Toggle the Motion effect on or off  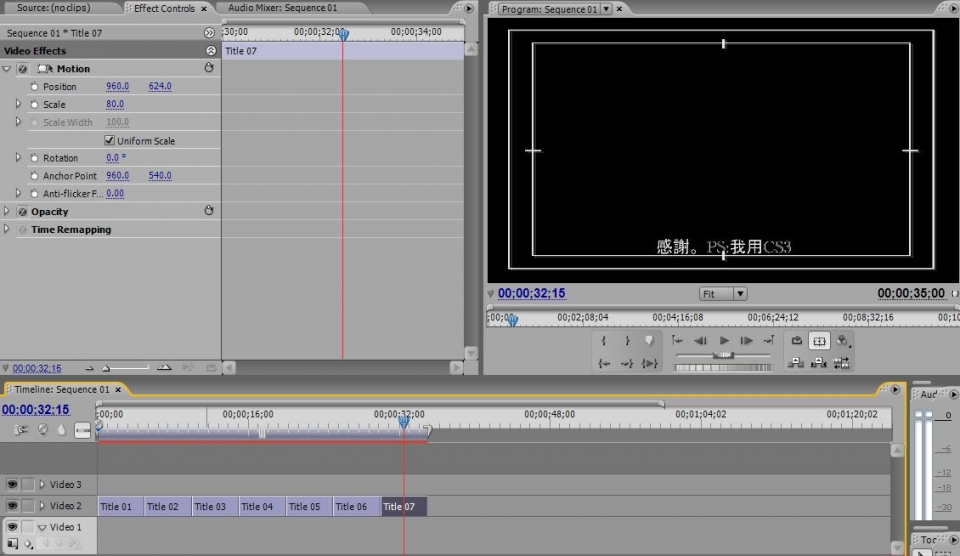pos(23,69)
